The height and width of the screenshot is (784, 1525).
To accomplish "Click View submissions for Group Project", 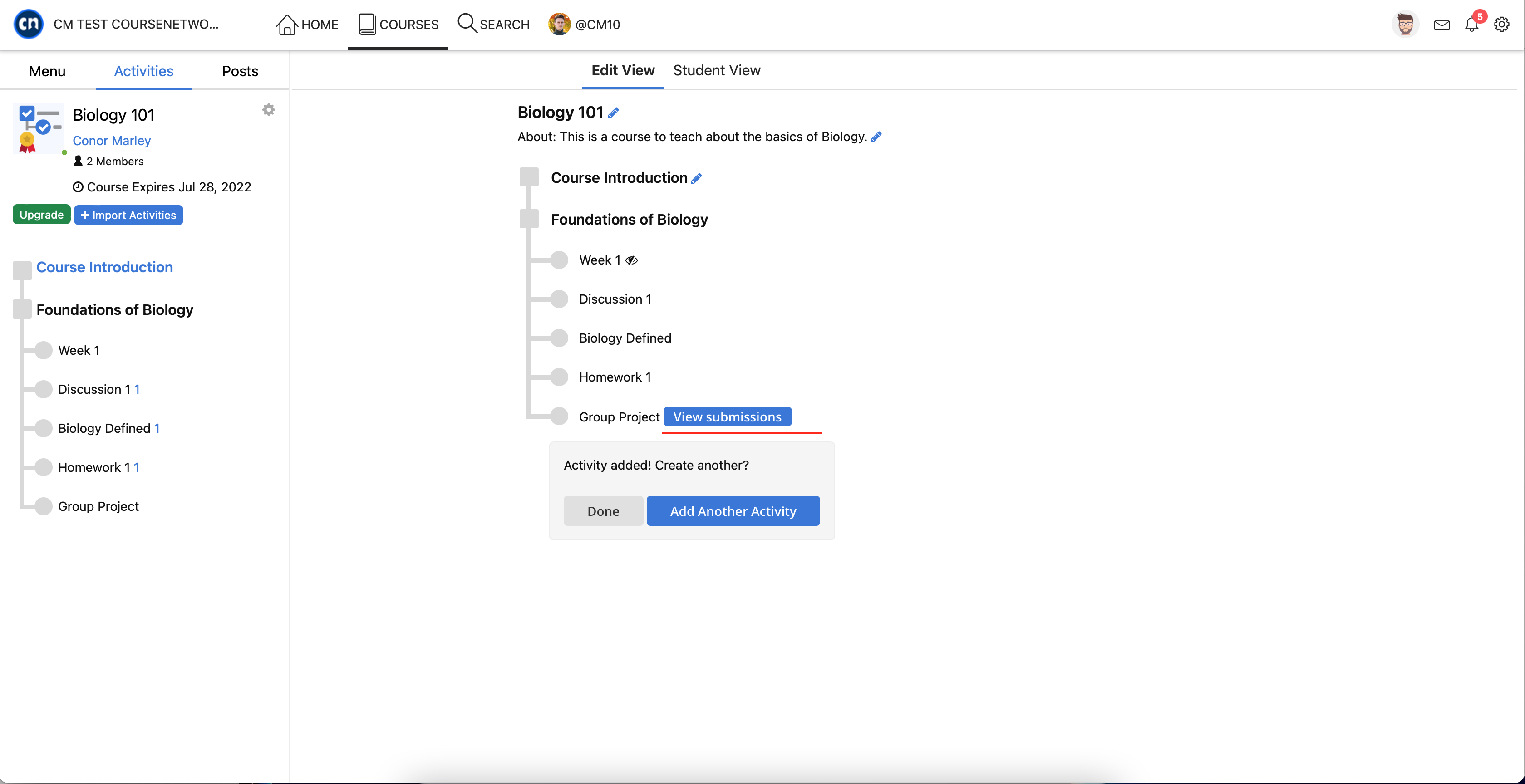I will (x=727, y=417).
